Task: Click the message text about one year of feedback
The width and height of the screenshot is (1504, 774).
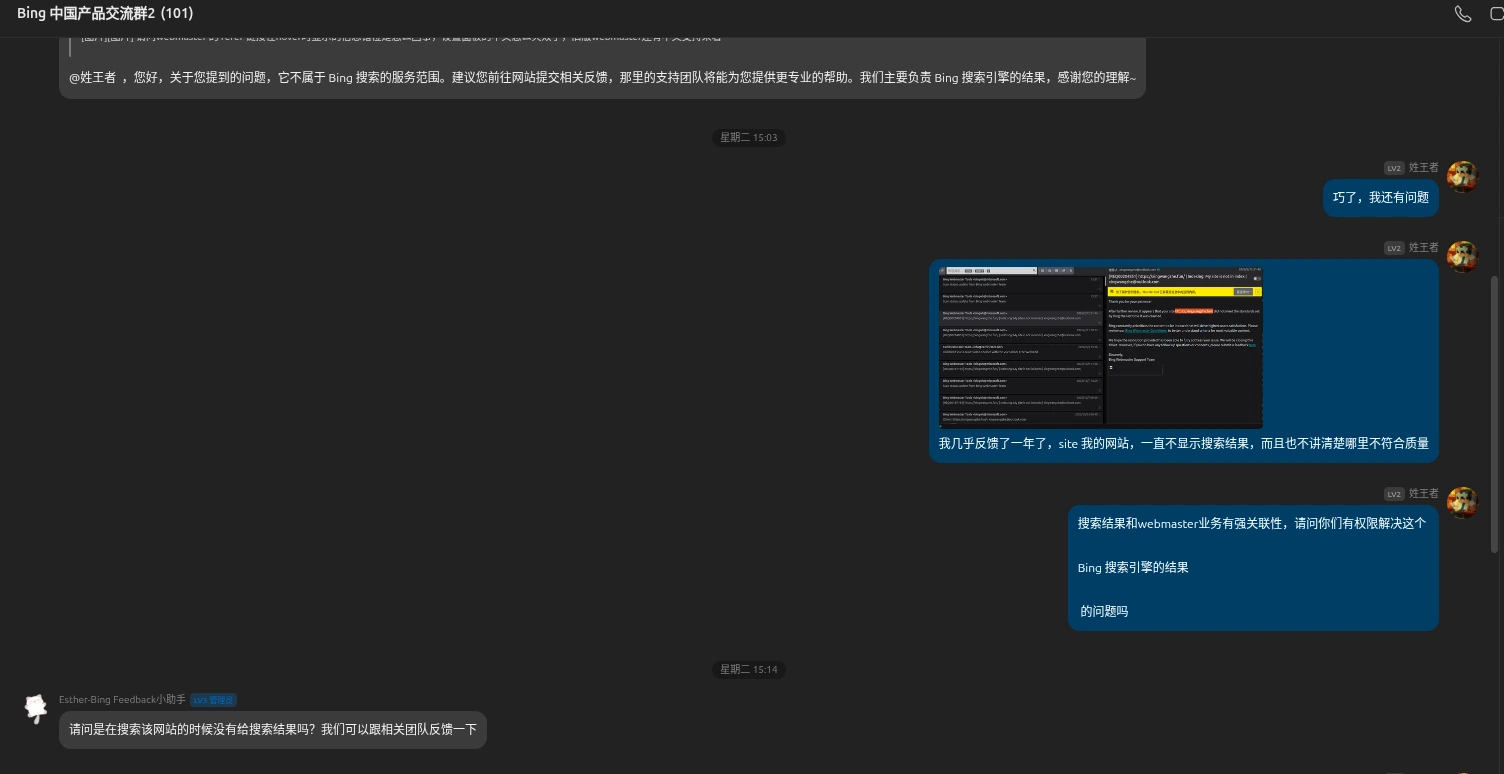Action: (x=1183, y=443)
